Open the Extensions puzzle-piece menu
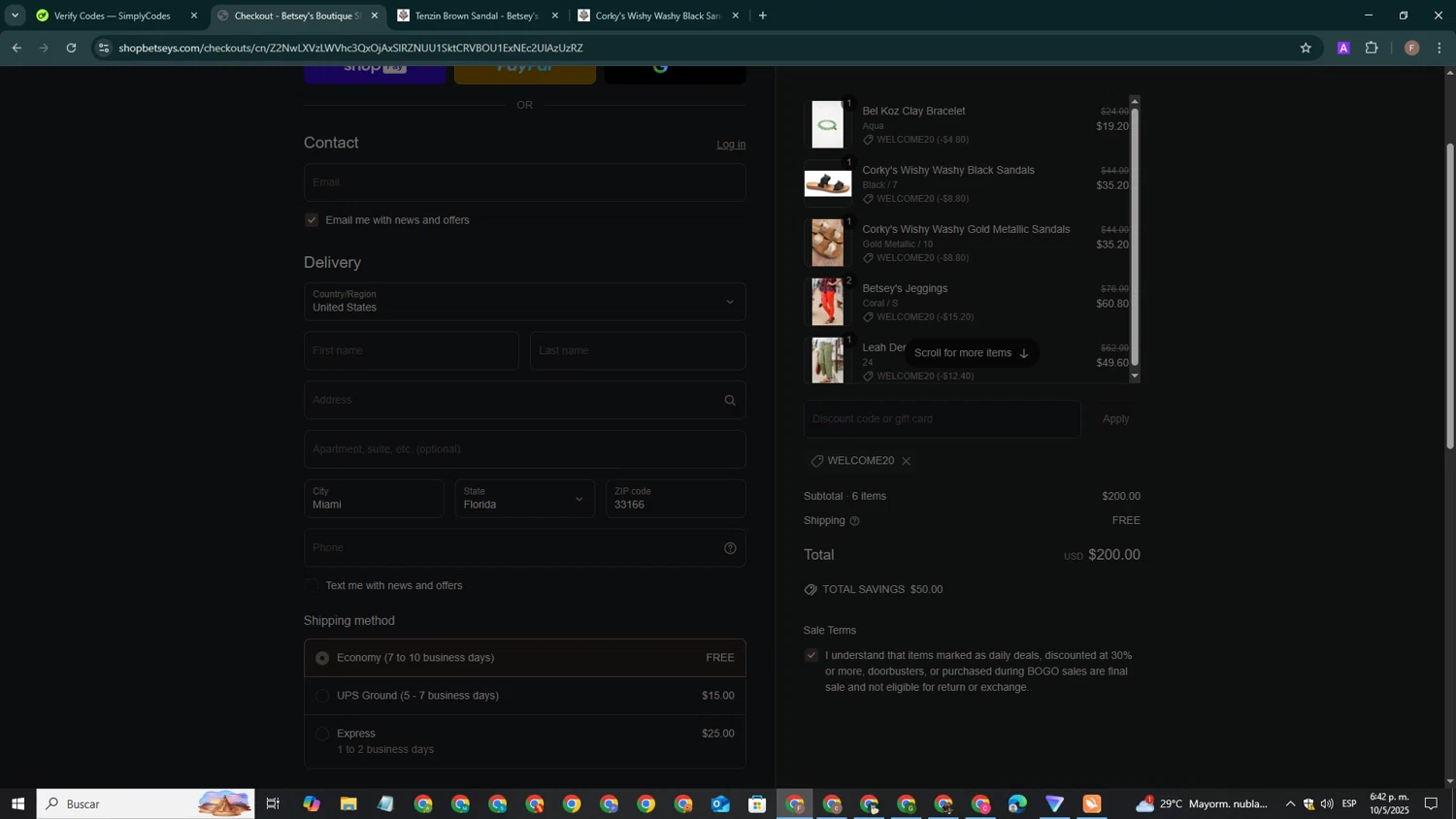 pos(1372,48)
